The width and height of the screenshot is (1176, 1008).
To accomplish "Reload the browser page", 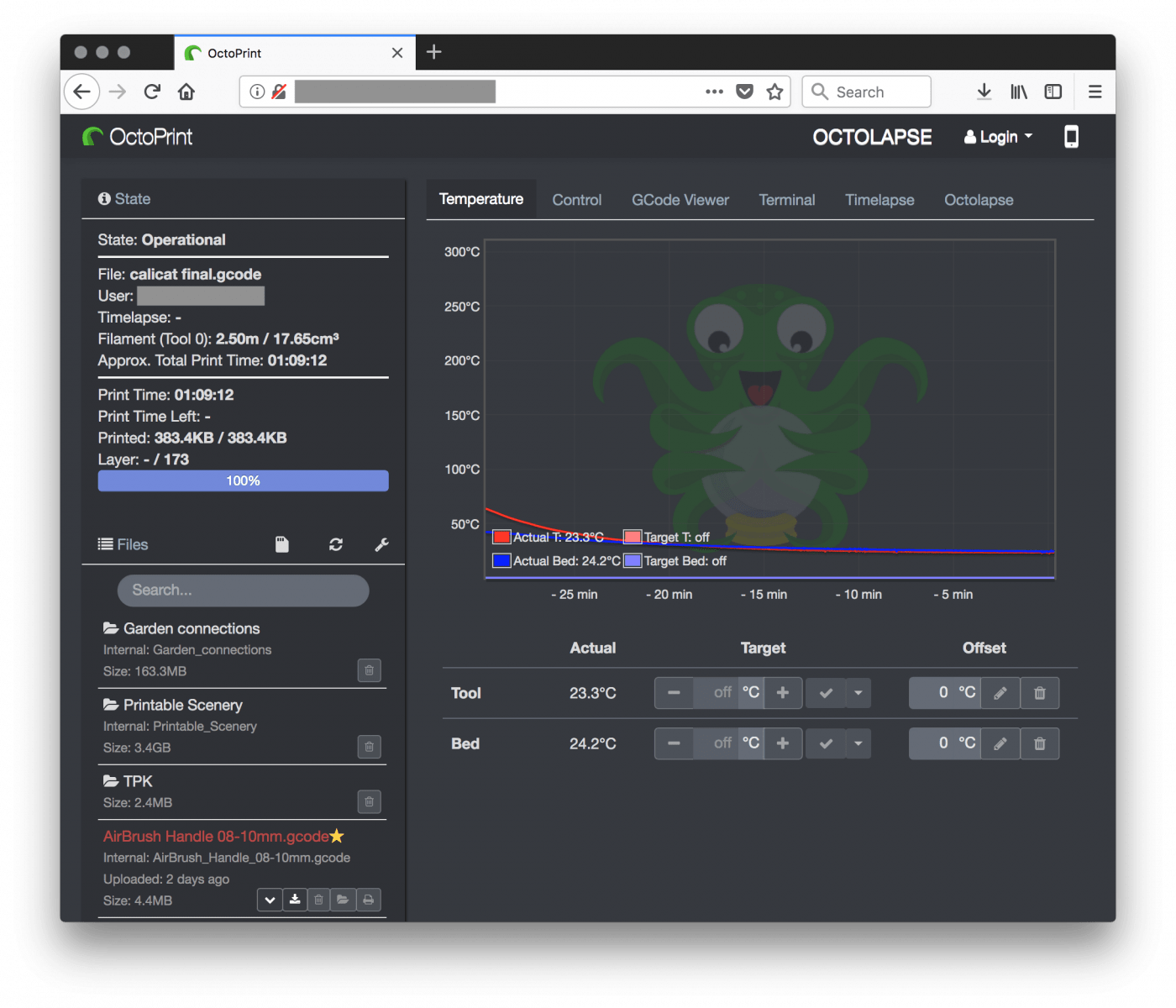I will pos(152,92).
